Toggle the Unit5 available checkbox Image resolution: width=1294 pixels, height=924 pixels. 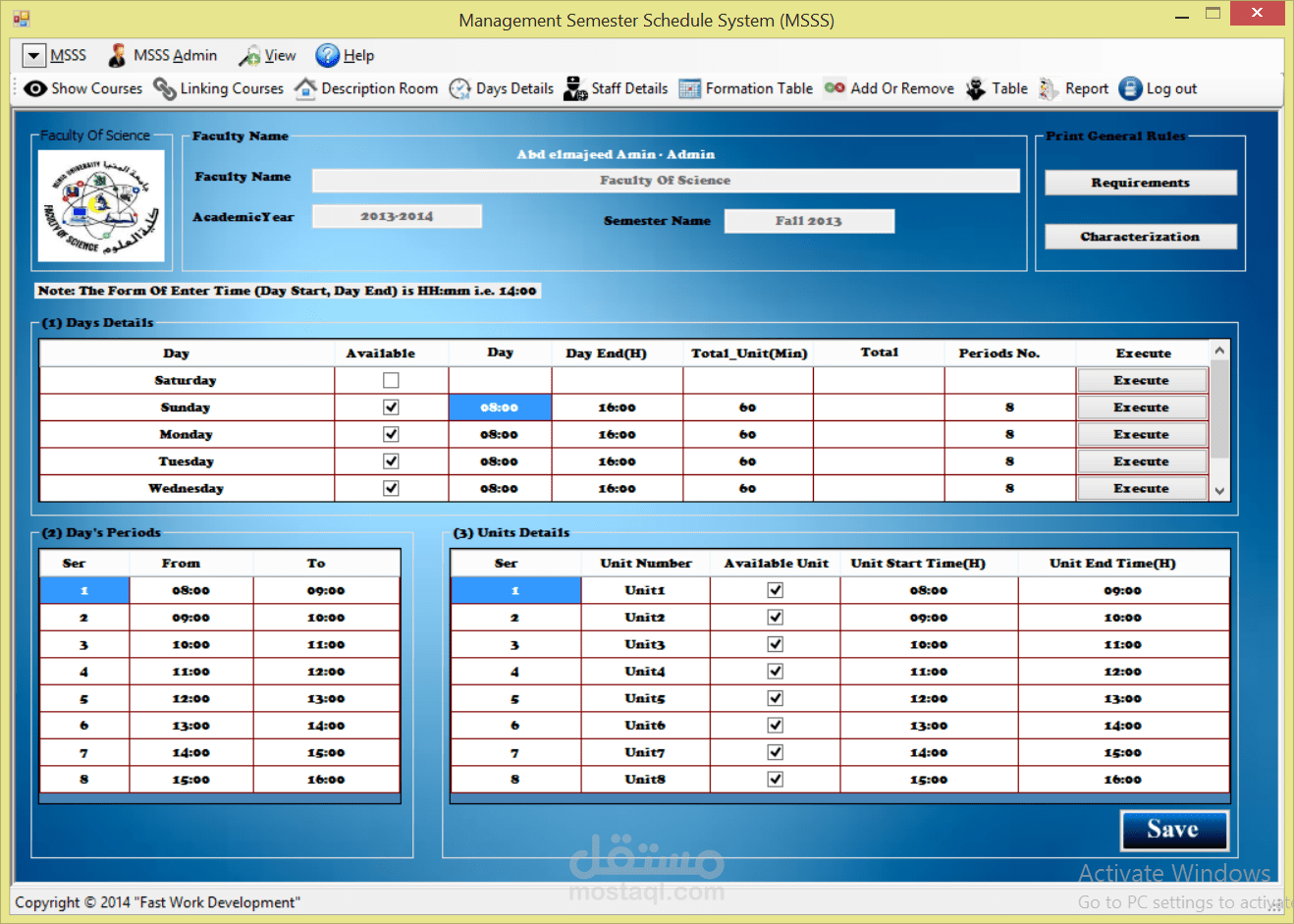click(776, 698)
